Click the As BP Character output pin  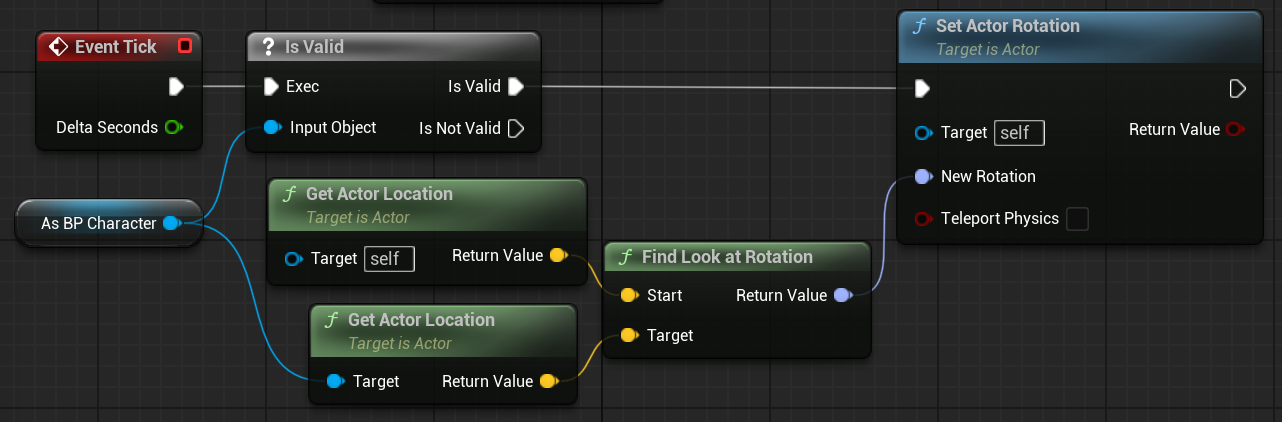pos(171,223)
